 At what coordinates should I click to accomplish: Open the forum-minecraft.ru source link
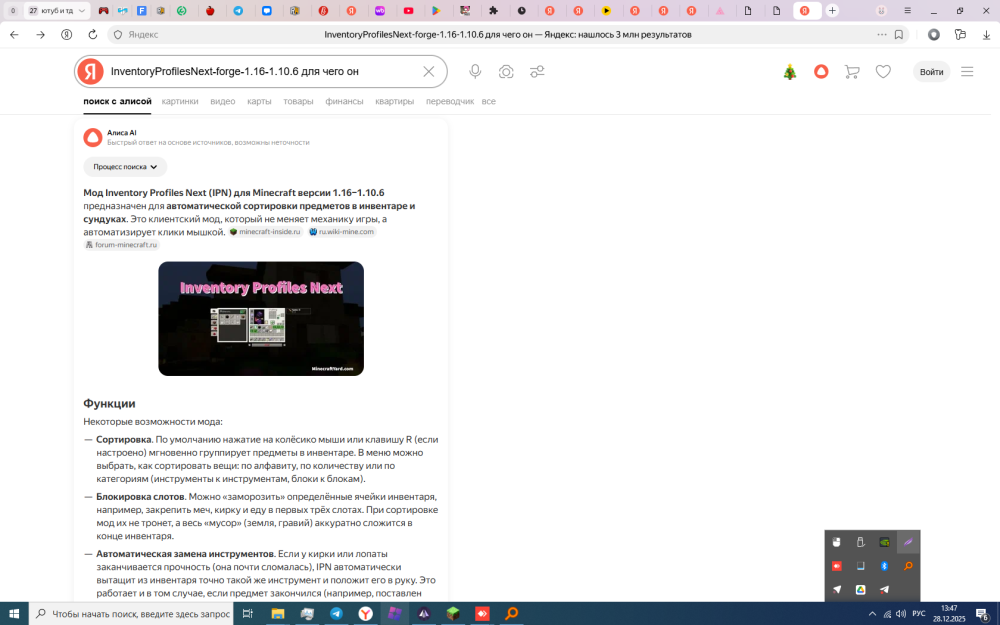[x=121, y=244]
